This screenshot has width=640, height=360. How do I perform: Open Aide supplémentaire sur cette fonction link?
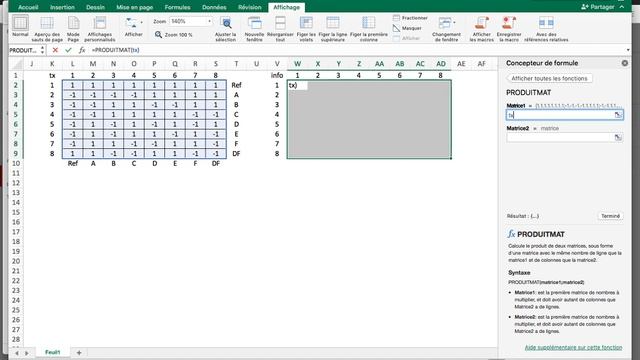point(573,347)
